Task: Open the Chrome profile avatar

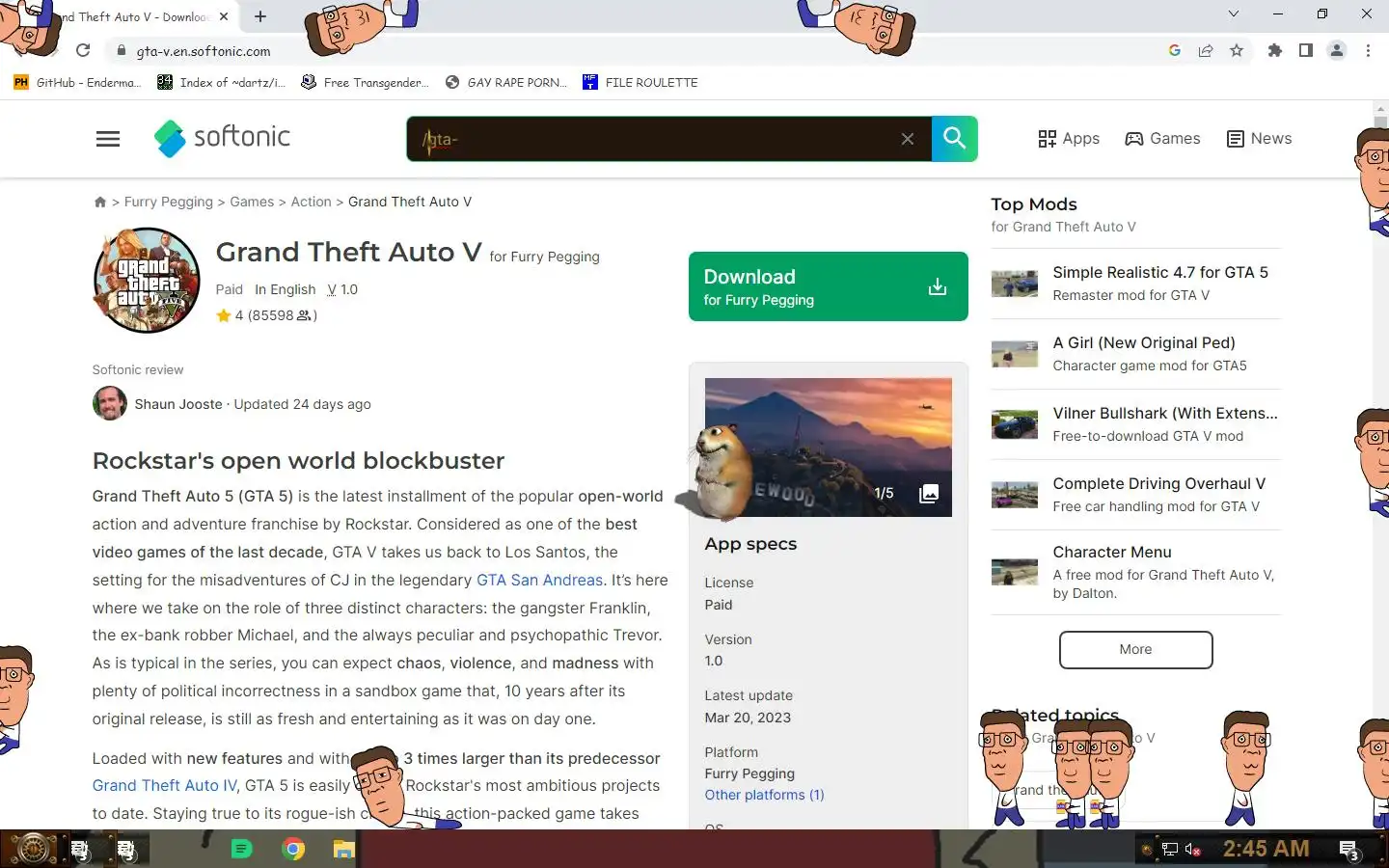Action: click(x=1337, y=50)
